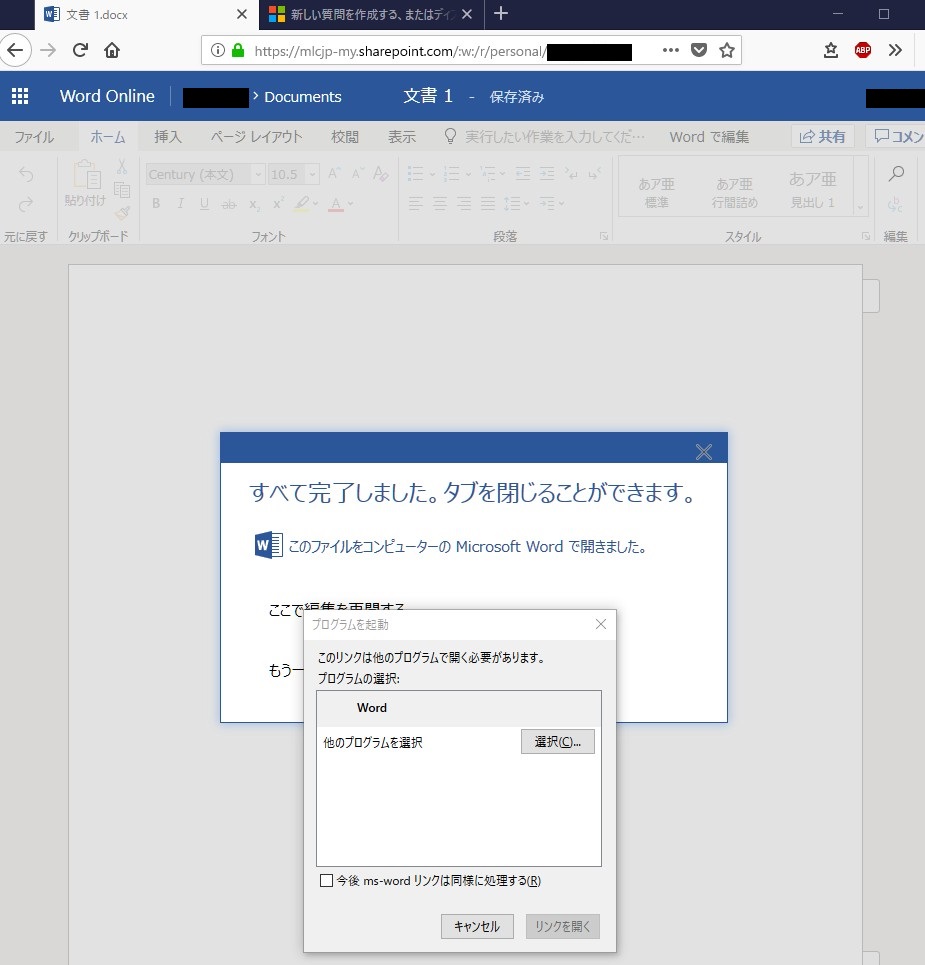Open the ファイル tab
Screen dimensions: 925x965
(34, 137)
